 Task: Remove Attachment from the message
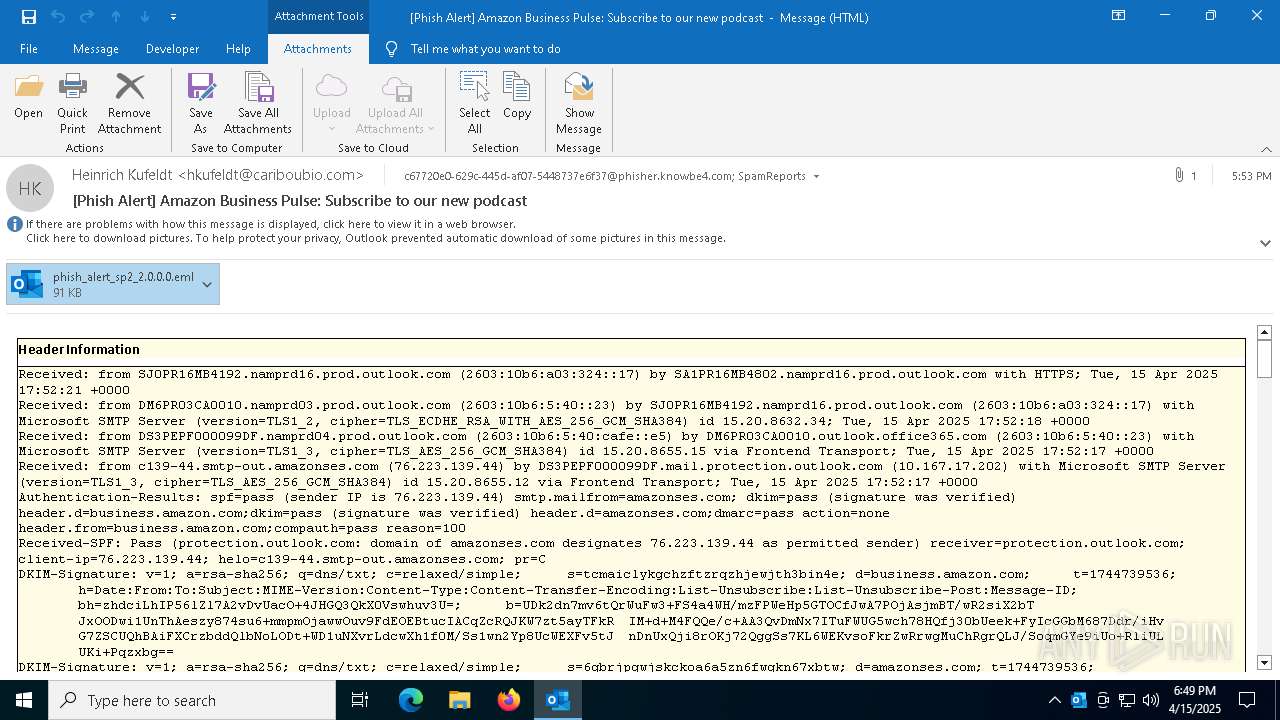click(x=129, y=104)
